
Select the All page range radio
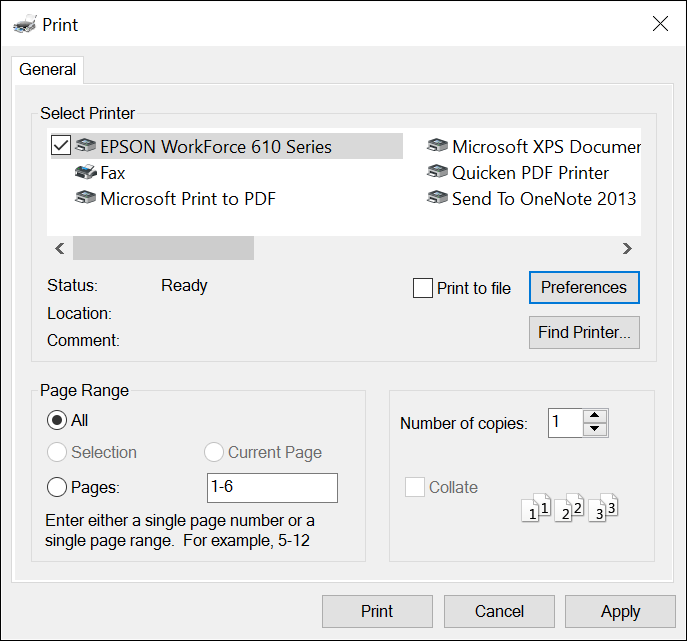click(x=57, y=420)
